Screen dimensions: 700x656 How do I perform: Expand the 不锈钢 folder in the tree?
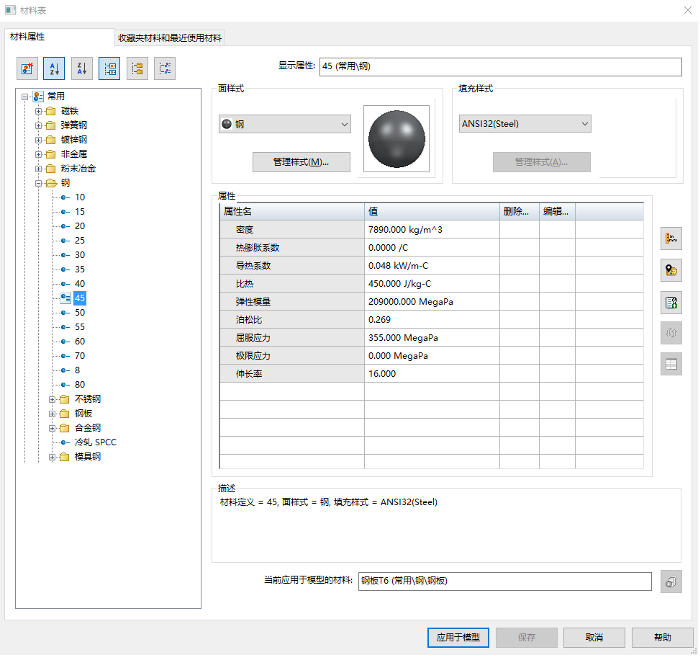pyautogui.click(x=53, y=399)
